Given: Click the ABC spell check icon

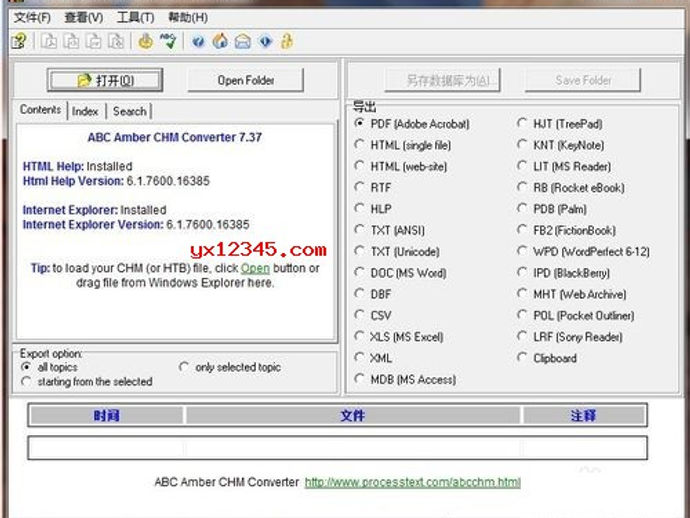Looking at the screenshot, I should click(168, 41).
